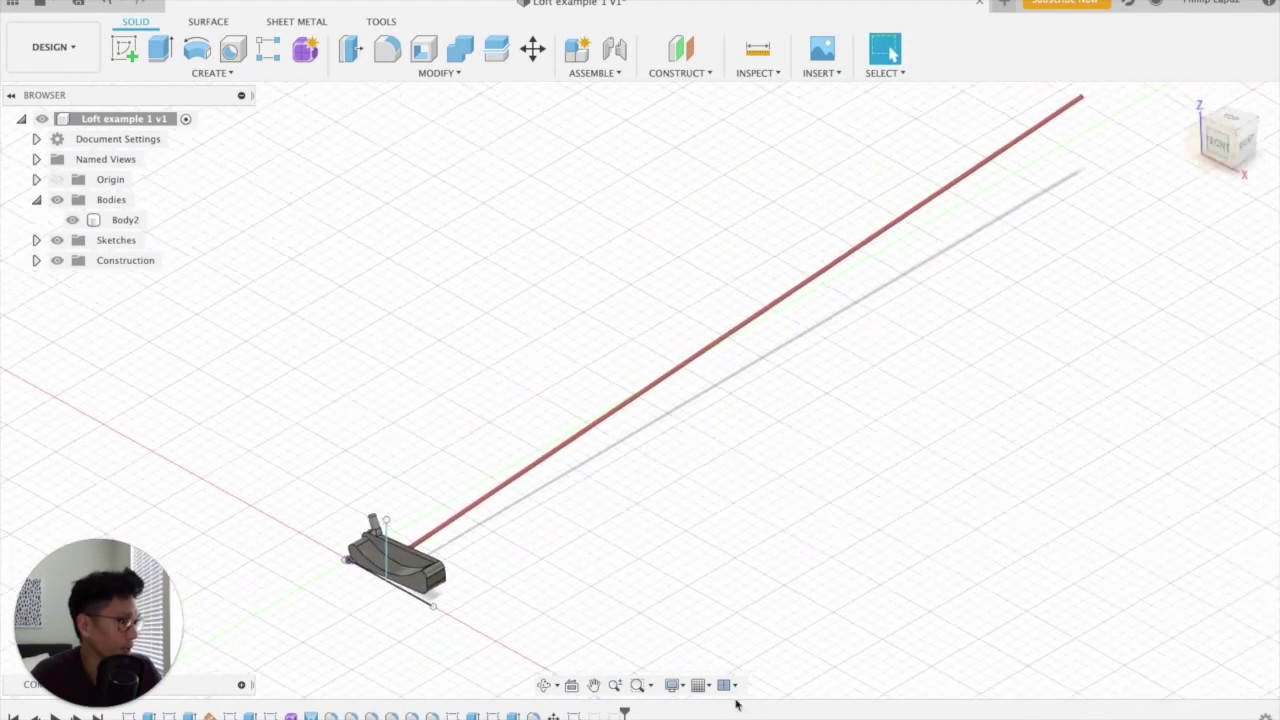Toggle the activate radio button on Loft example
Image resolution: width=1280 pixels, height=720 pixels.
point(186,119)
